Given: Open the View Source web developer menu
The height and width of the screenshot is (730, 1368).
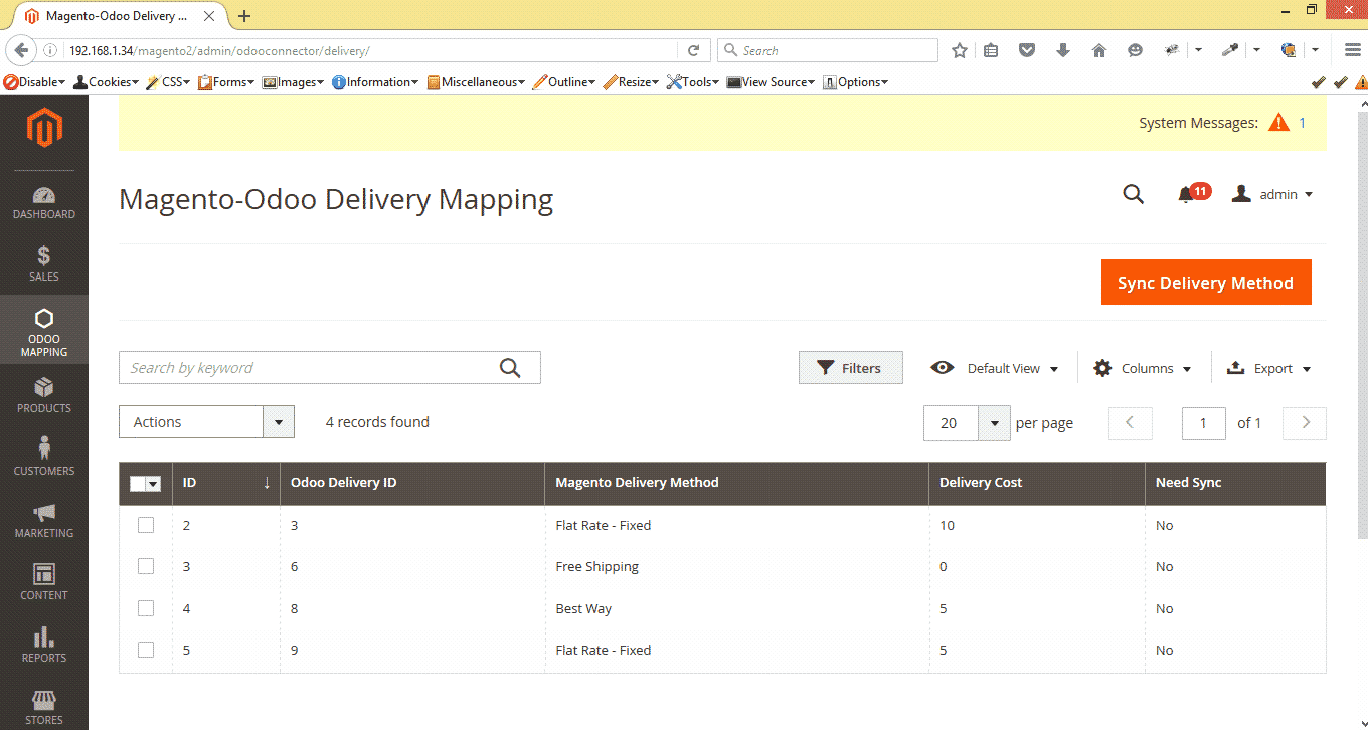Looking at the screenshot, I should pyautogui.click(x=771, y=82).
